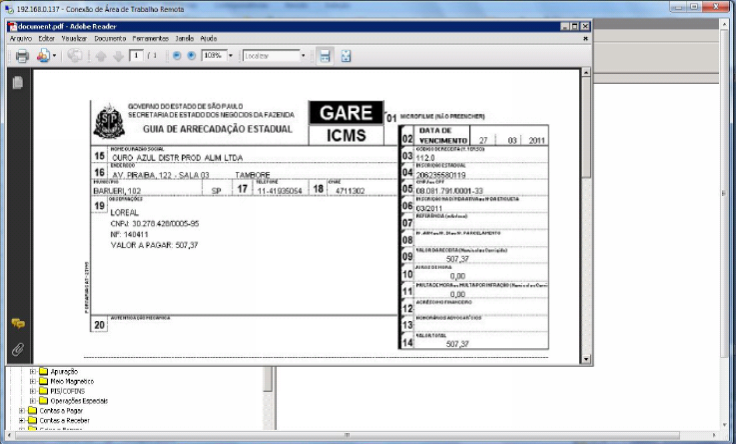
Task: Expand the Apuração tree folder
Action: [33, 371]
